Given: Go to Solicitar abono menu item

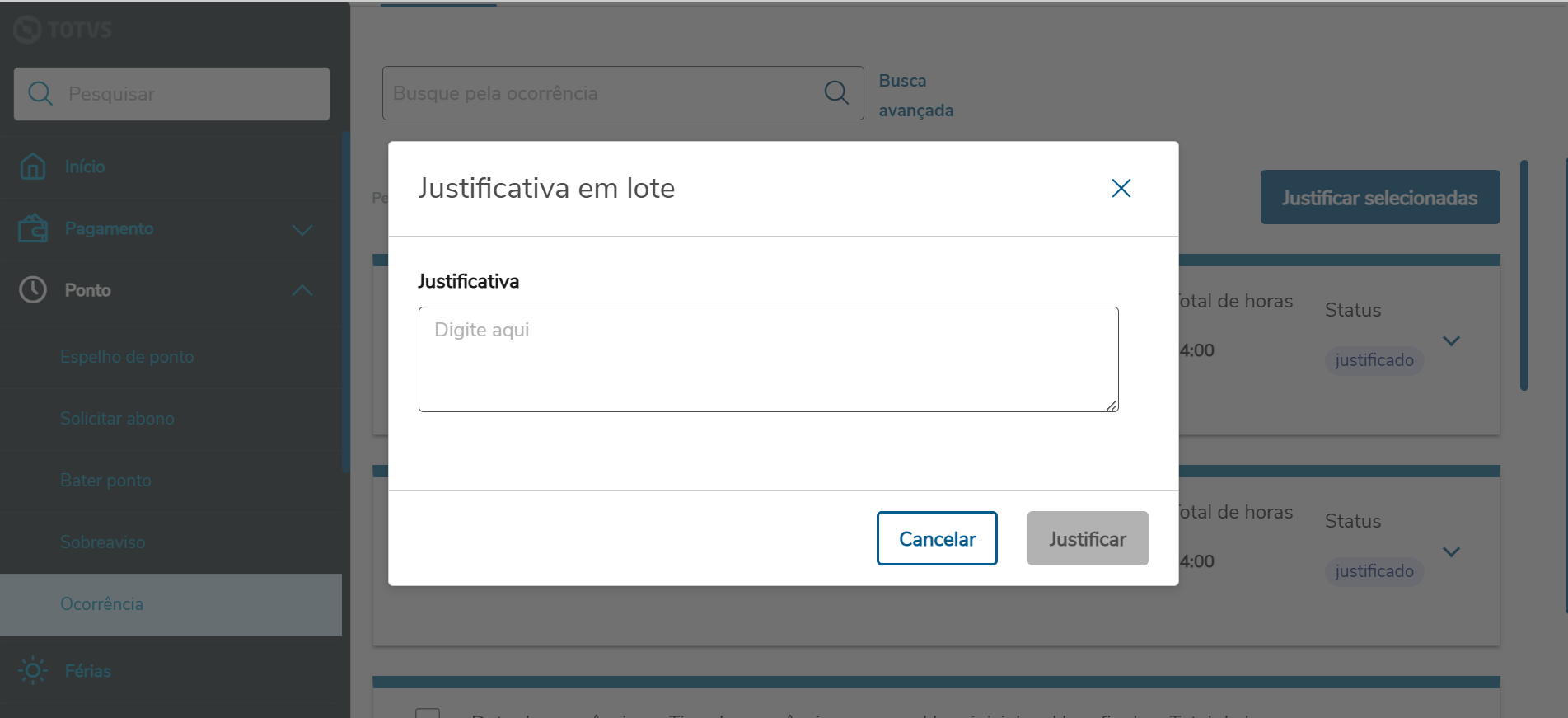Looking at the screenshot, I should pyautogui.click(x=117, y=419).
